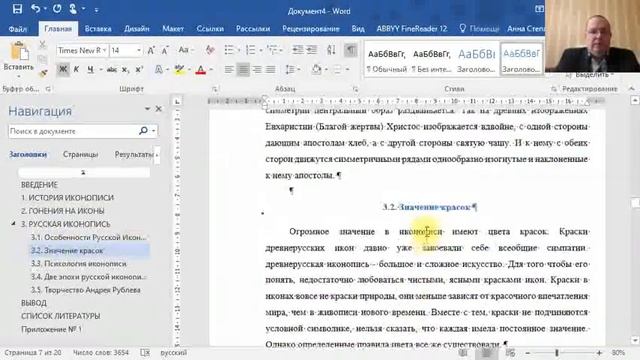Save document with the floppy disk icon
Image resolution: width=640 pixels, height=360 pixels.
[17, 9]
